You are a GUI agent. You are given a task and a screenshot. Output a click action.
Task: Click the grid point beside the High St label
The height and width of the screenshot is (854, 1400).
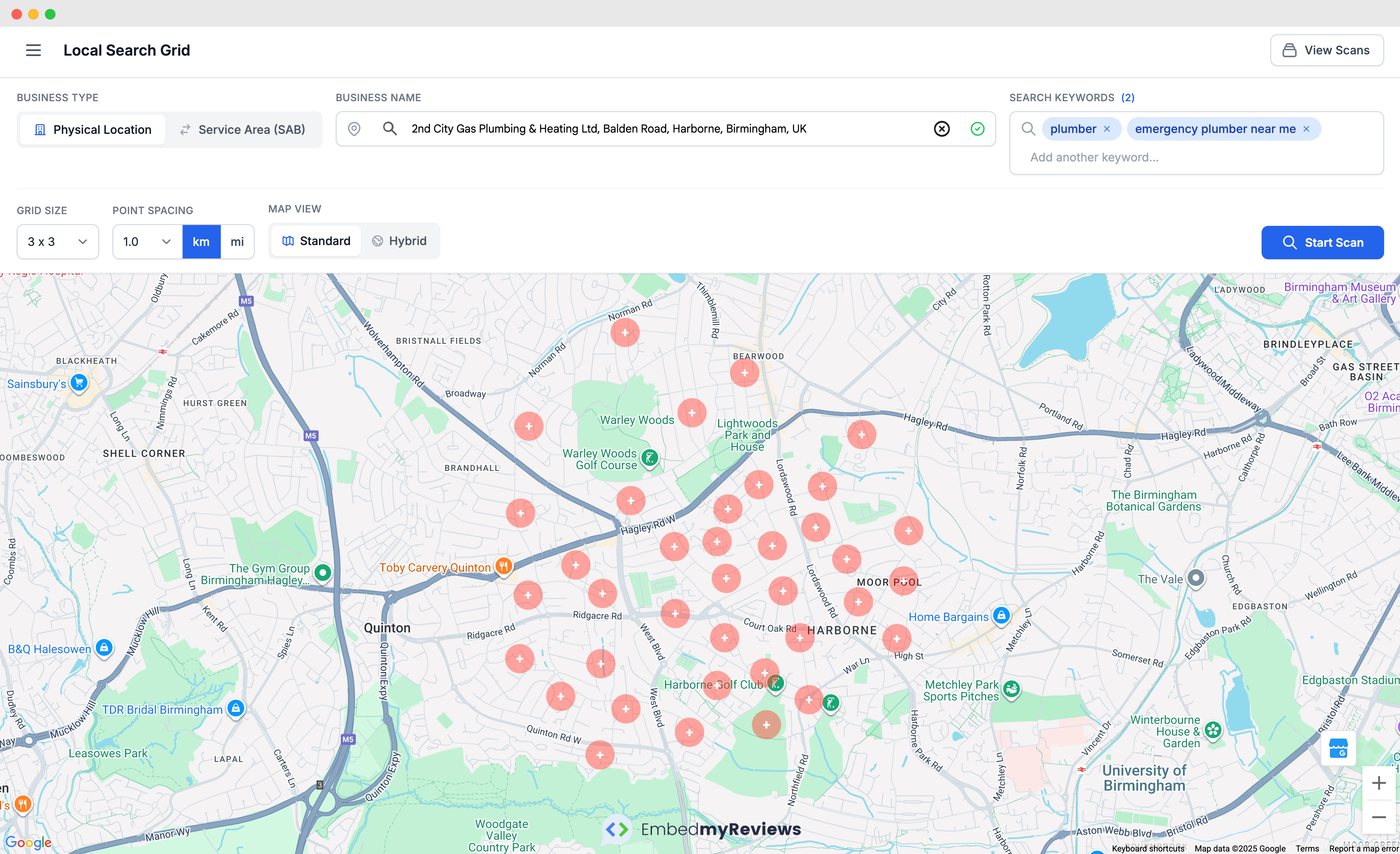tap(897, 639)
